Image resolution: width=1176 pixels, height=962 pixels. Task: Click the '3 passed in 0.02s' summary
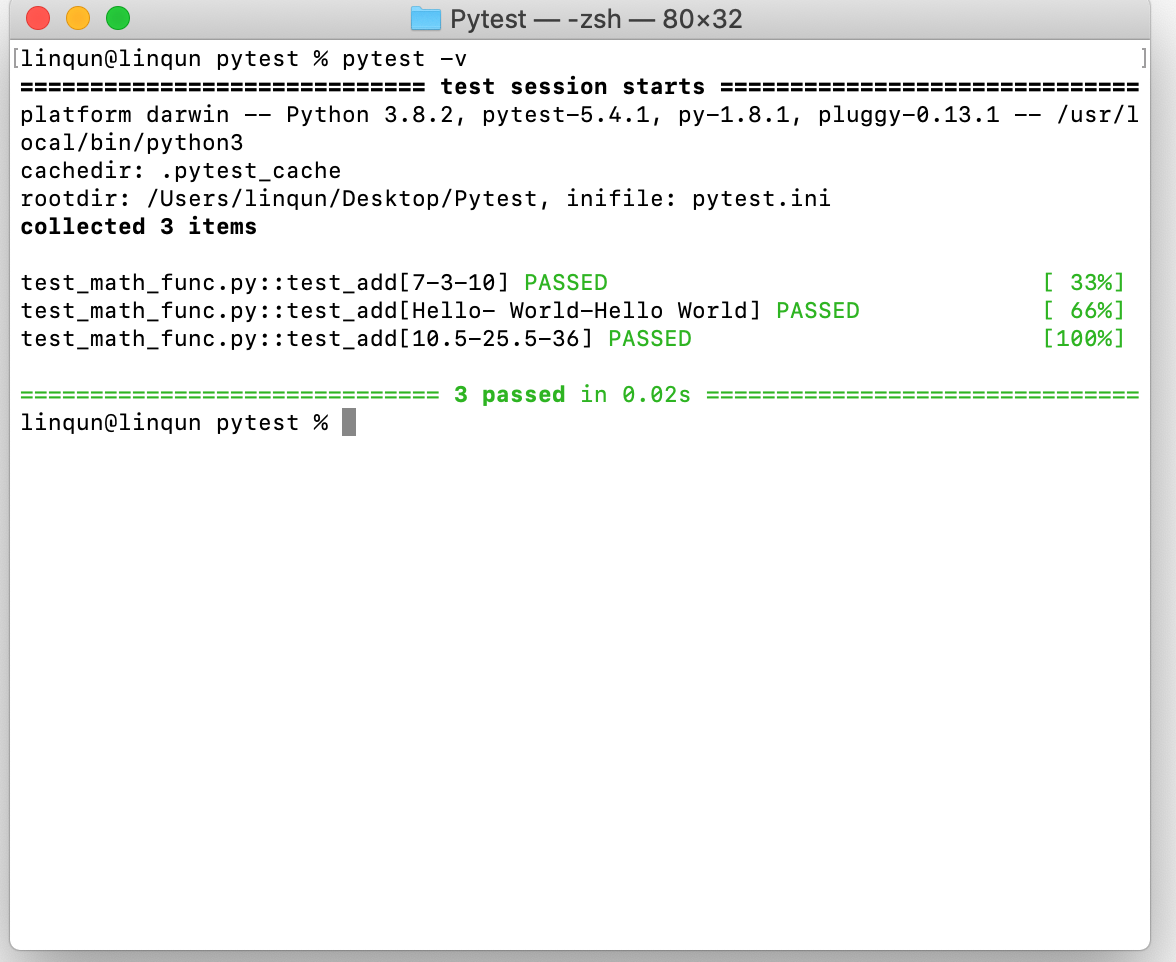(572, 395)
